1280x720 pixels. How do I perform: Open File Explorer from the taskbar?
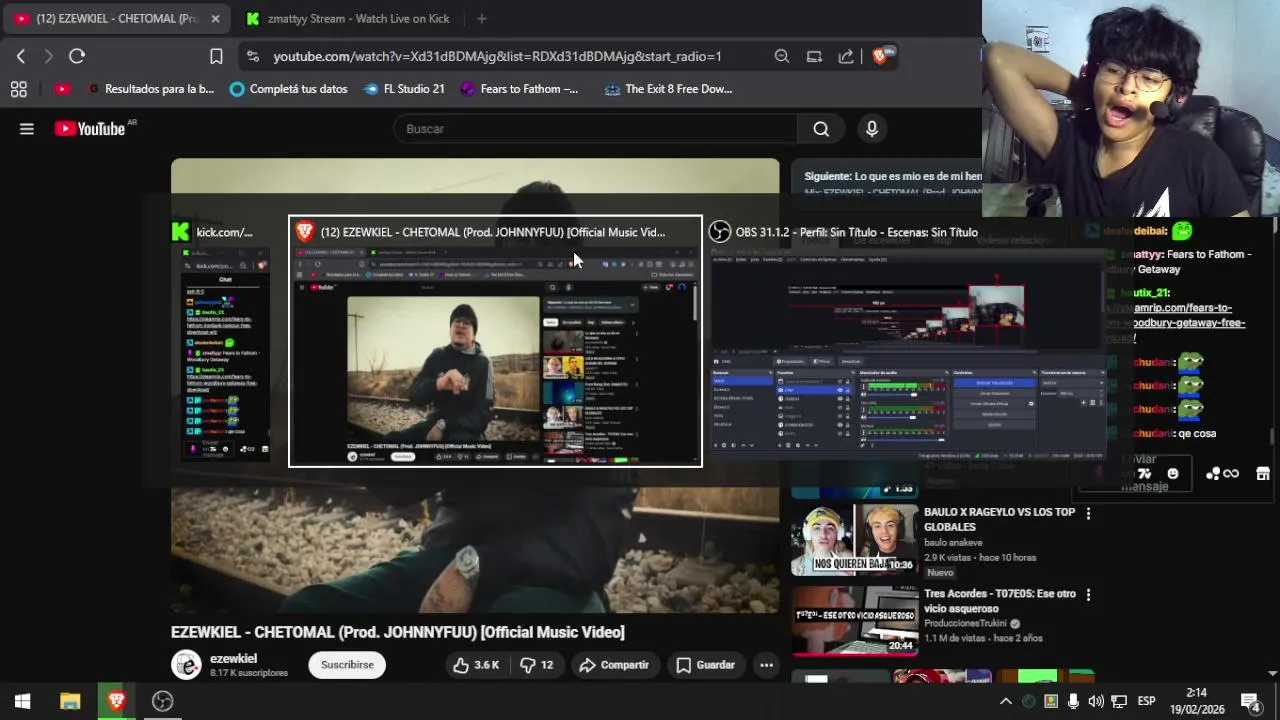[70, 701]
